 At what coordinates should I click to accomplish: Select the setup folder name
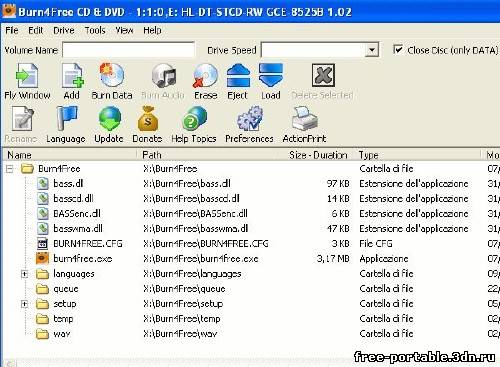click(65, 304)
